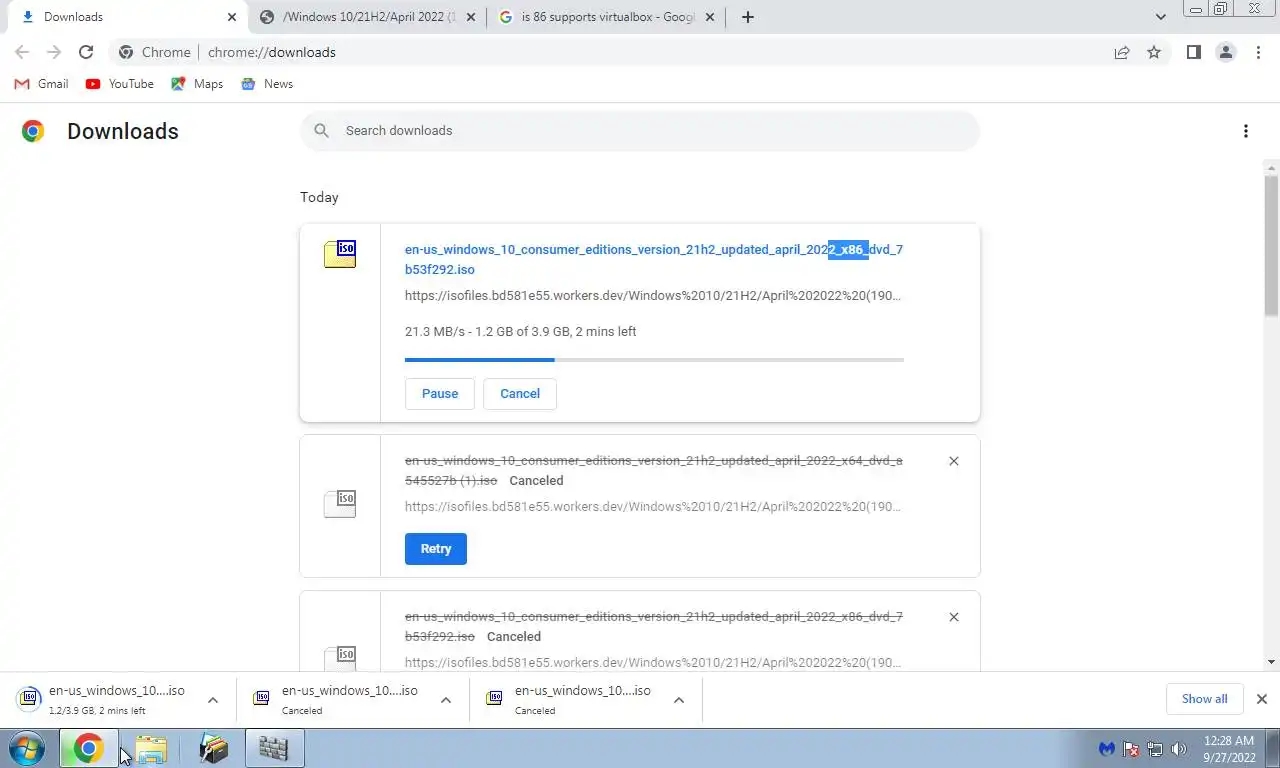1280x768 pixels.
Task: Expand options for the first canceled shelf download
Action: point(446,700)
